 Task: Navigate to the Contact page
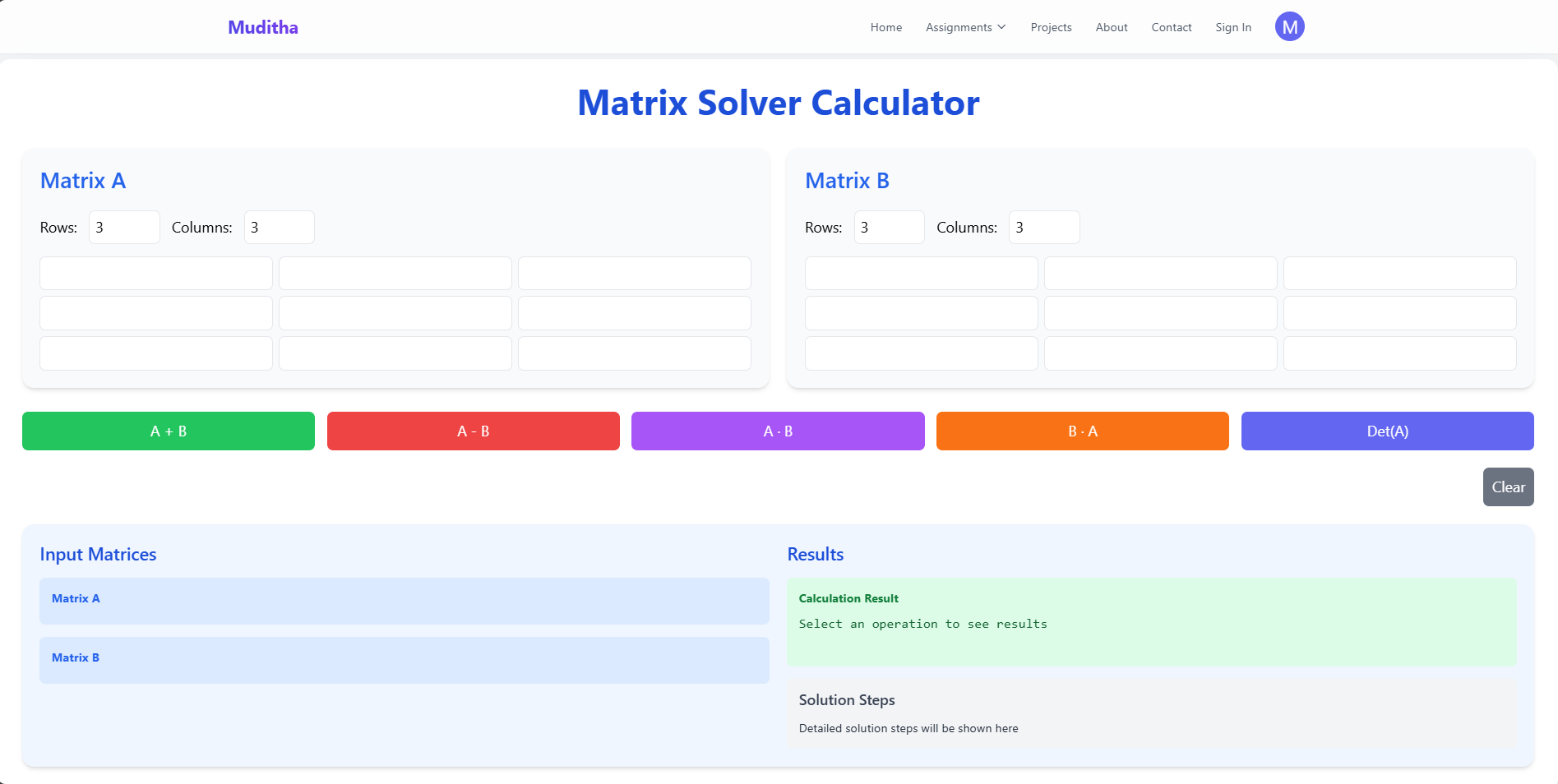(1171, 27)
